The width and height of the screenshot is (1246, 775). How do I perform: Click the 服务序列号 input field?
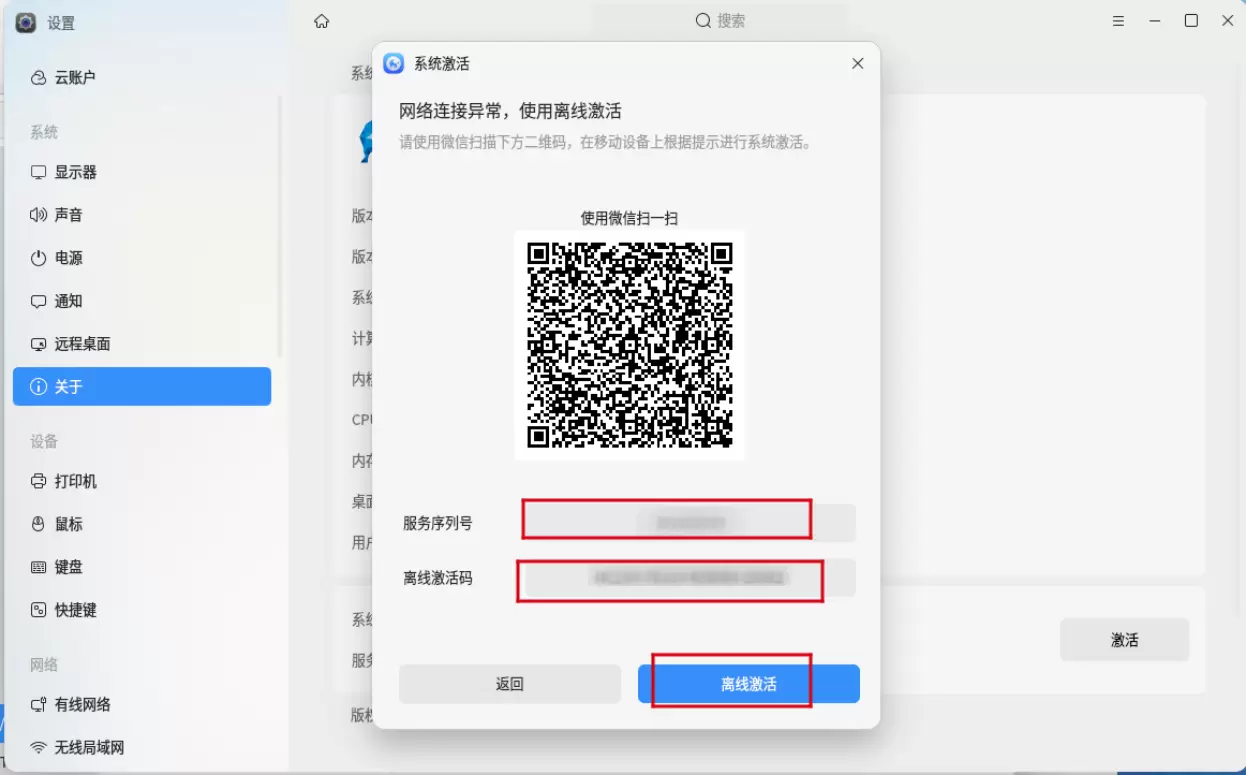(689, 523)
